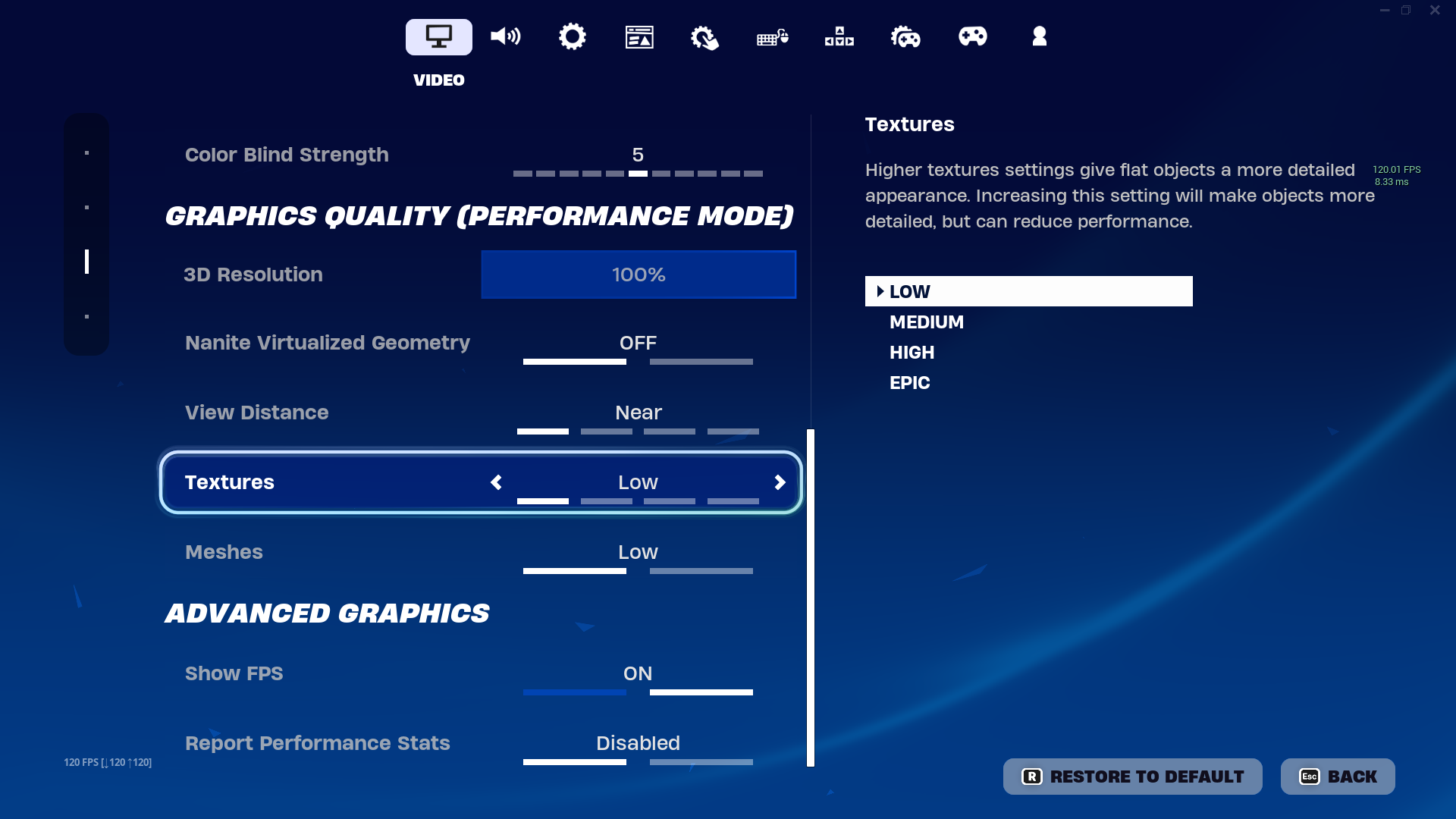The width and height of the screenshot is (1456, 819).
Task: Open the Audio settings speaker icon
Action: point(505,36)
